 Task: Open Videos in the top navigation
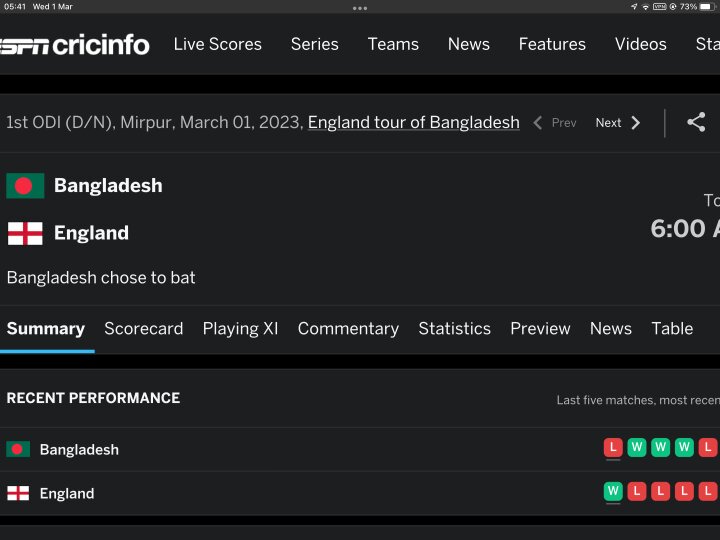(641, 44)
